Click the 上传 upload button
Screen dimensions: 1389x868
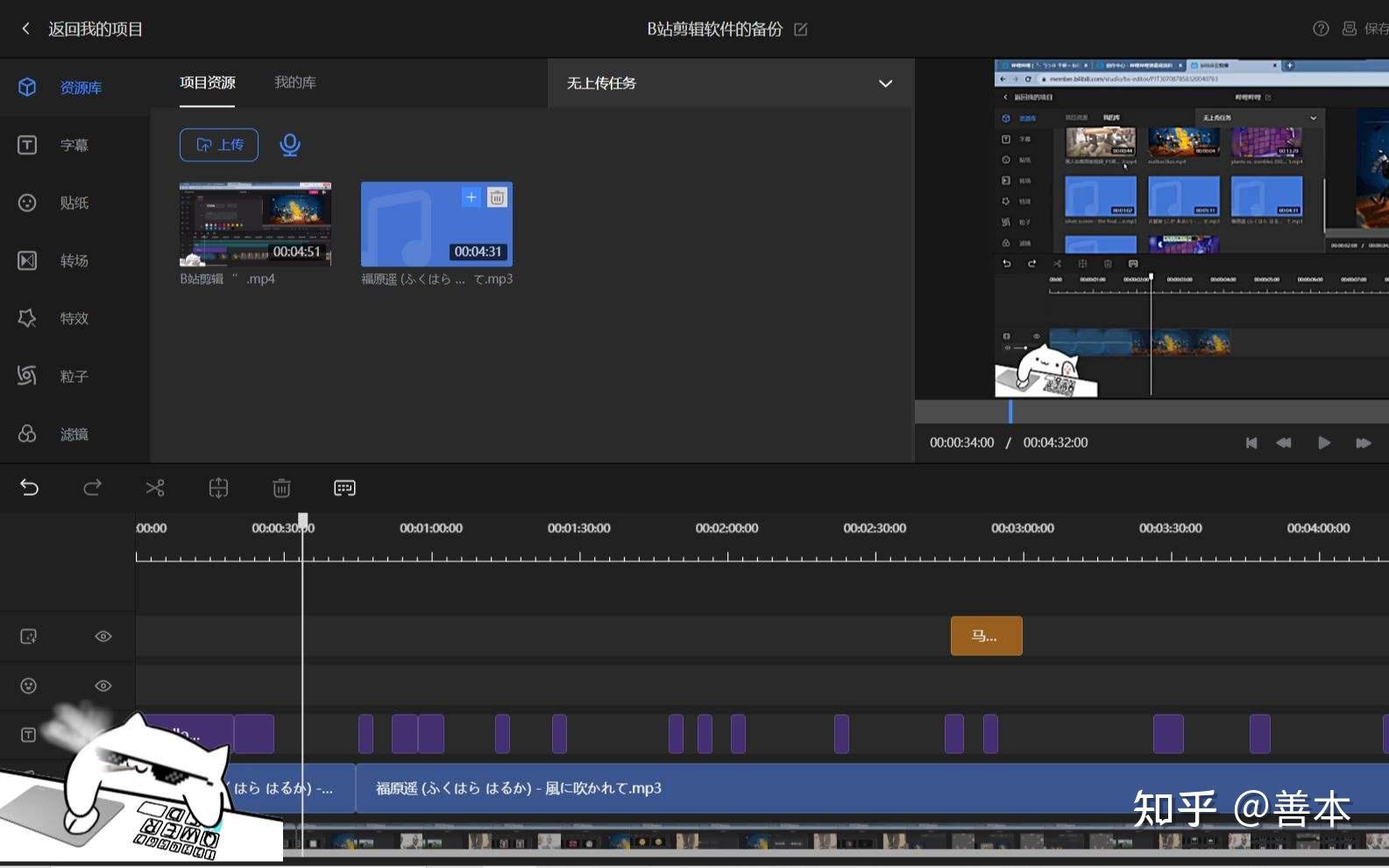pyautogui.click(x=219, y=145)
